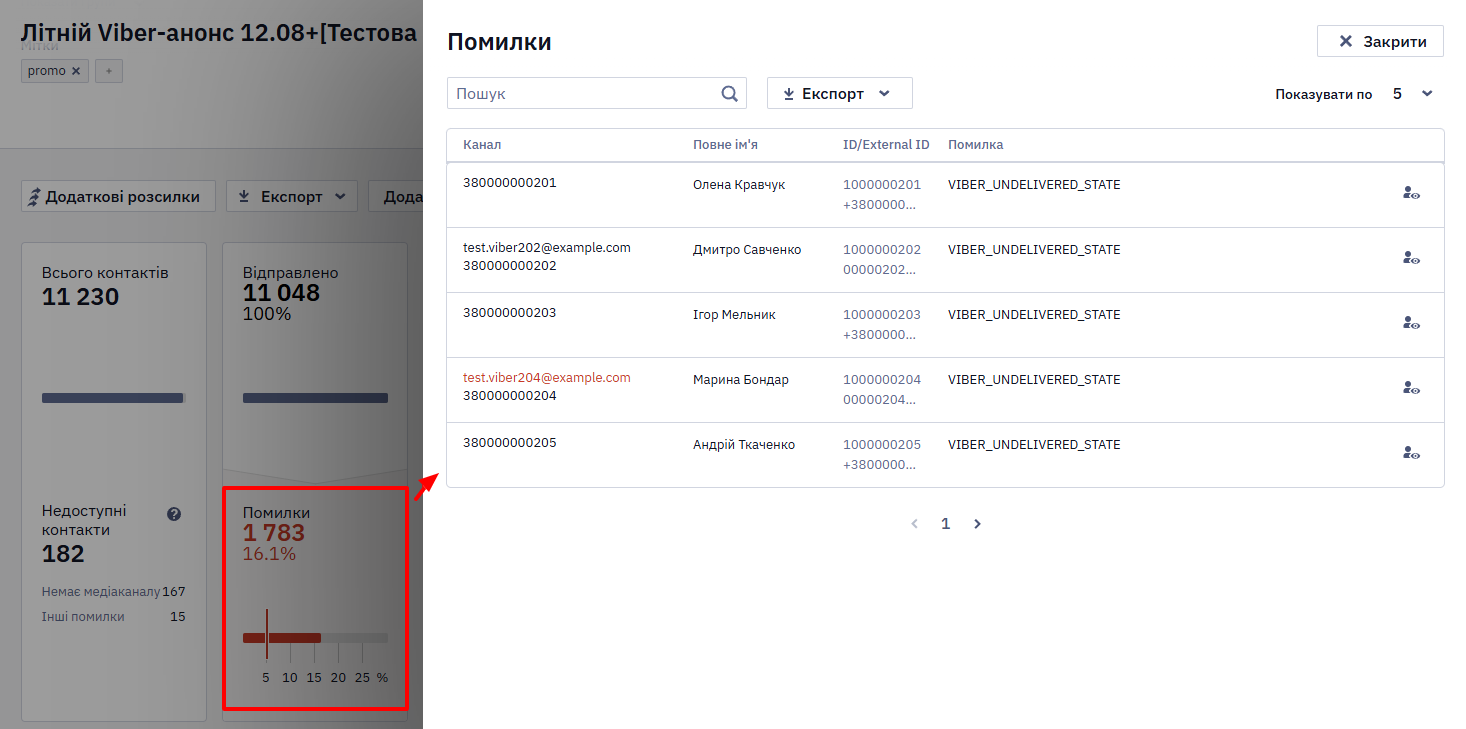Select page 1 in pagination
This screenshot has height=729, width=1466.
[945, 524]
